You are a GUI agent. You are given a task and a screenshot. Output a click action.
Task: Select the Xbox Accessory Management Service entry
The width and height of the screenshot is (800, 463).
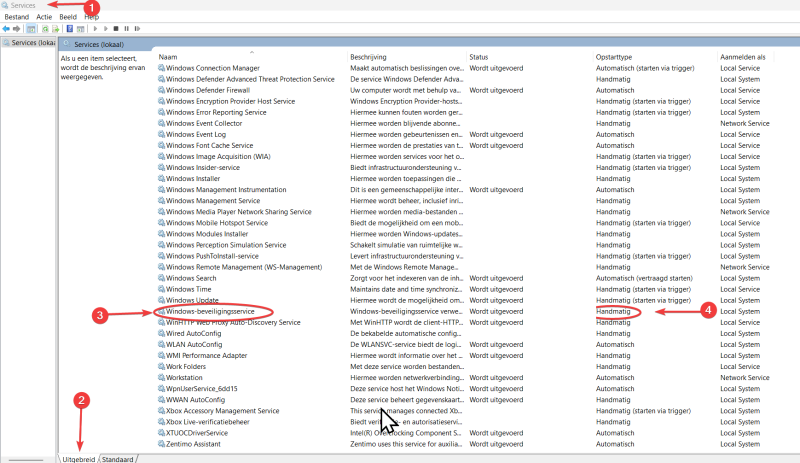point(222,410)
